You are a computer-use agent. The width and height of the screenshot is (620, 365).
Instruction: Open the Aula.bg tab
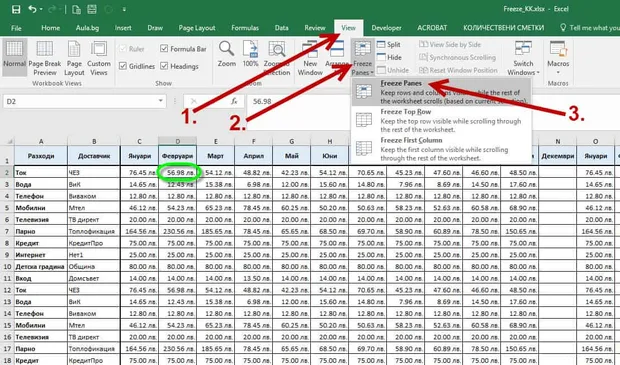[87, 28]
